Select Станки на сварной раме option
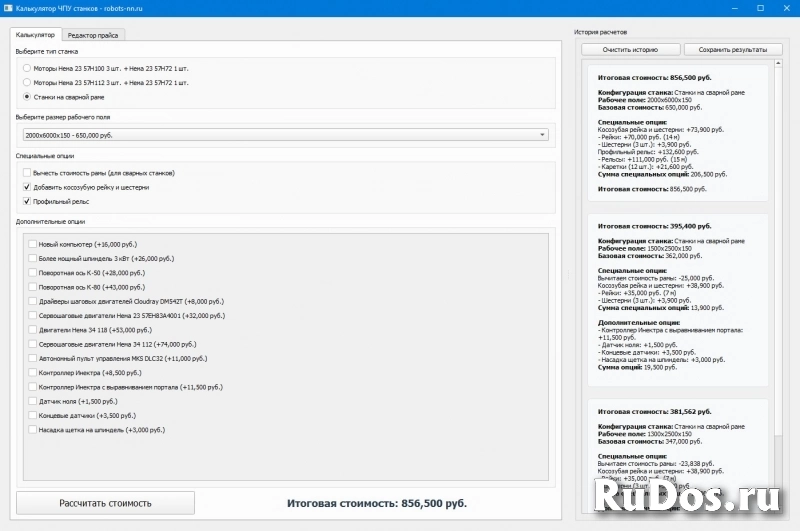 [27, 97]
